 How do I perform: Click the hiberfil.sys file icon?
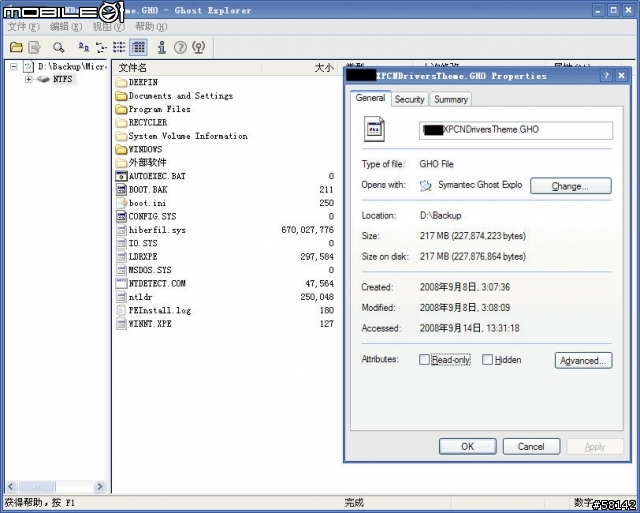[121, 230]
